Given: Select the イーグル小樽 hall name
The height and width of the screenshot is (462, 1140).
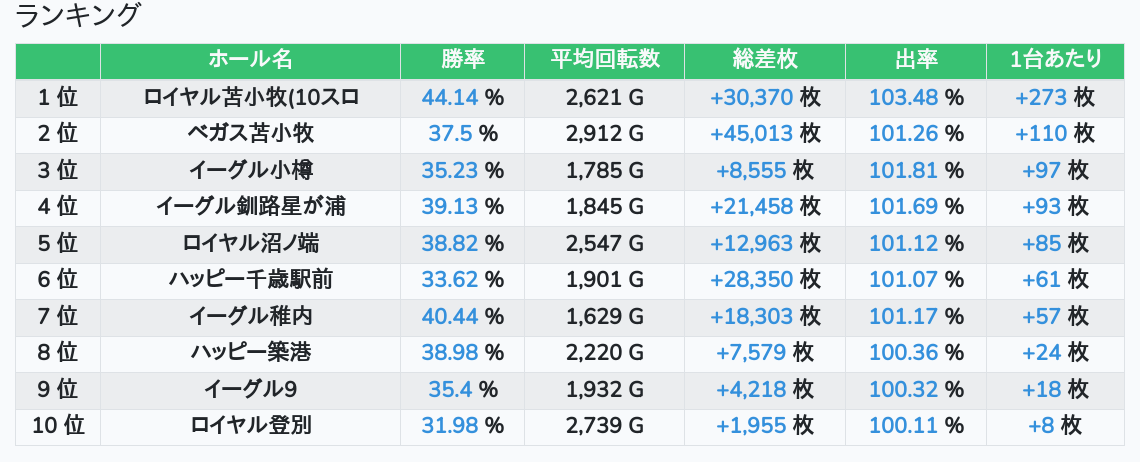Looking at the screenshot, I should 250,171.
